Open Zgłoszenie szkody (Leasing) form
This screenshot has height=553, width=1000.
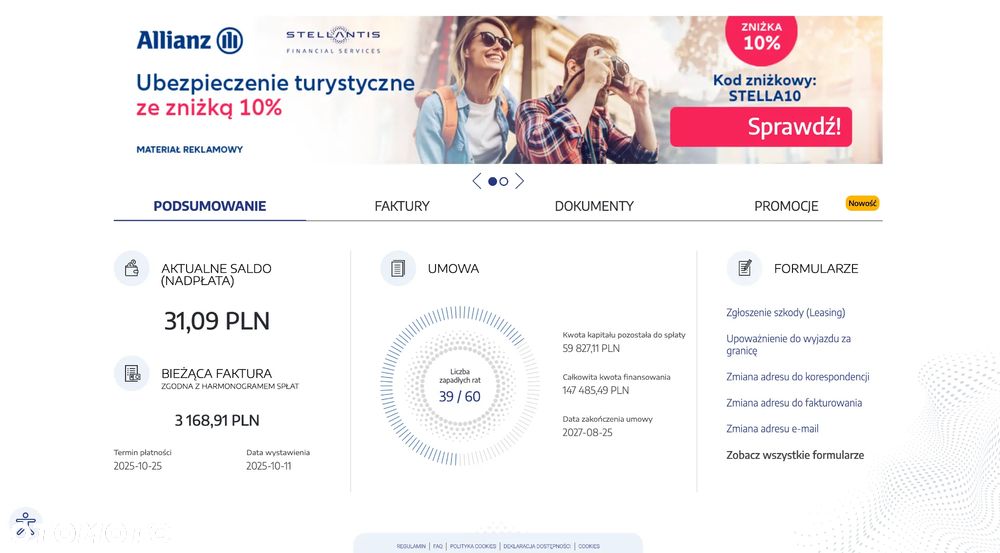786,313
